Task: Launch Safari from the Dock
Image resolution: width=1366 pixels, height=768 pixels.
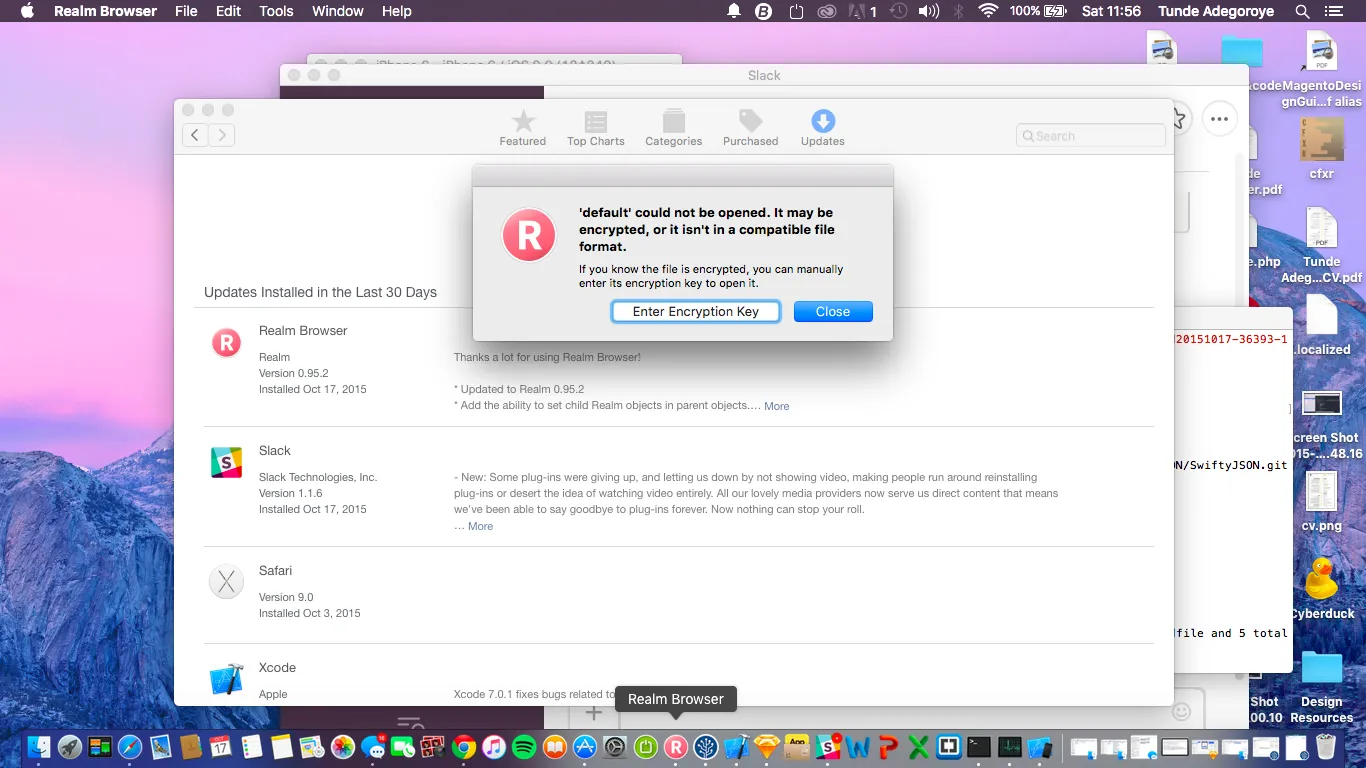Action: pos(130,746)
